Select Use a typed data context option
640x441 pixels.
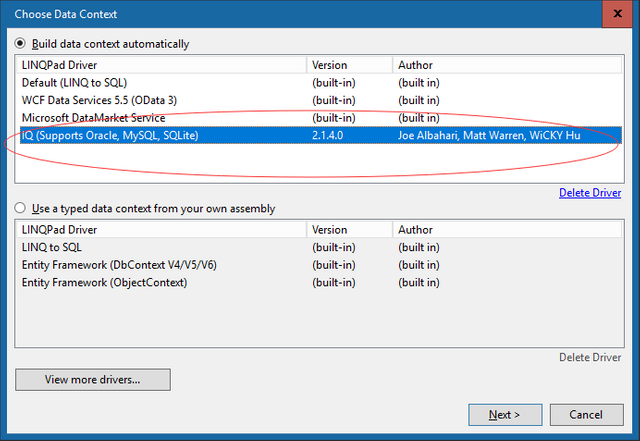click(21, 209)
